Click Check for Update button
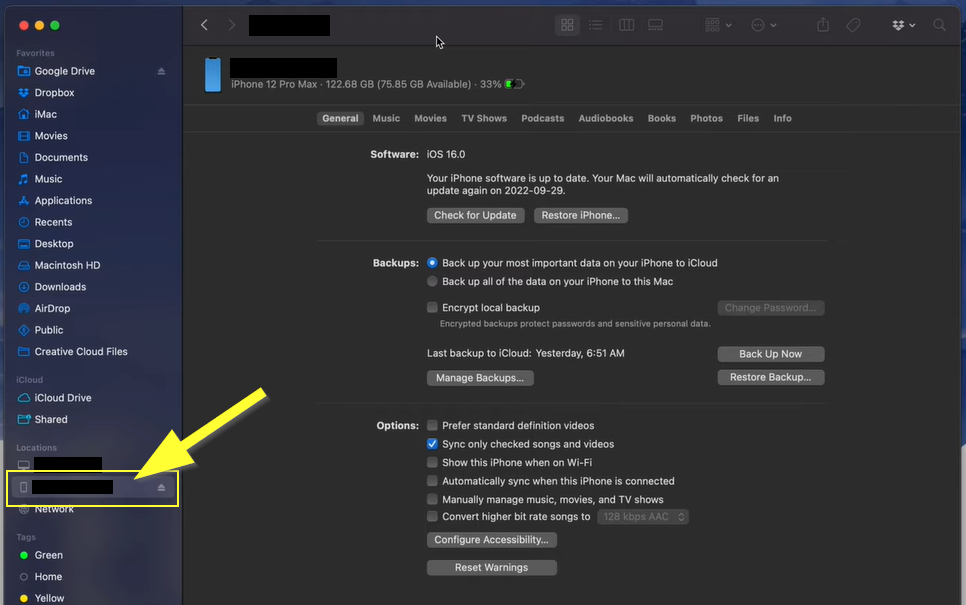The image size is (966, 605). (475, 216)
